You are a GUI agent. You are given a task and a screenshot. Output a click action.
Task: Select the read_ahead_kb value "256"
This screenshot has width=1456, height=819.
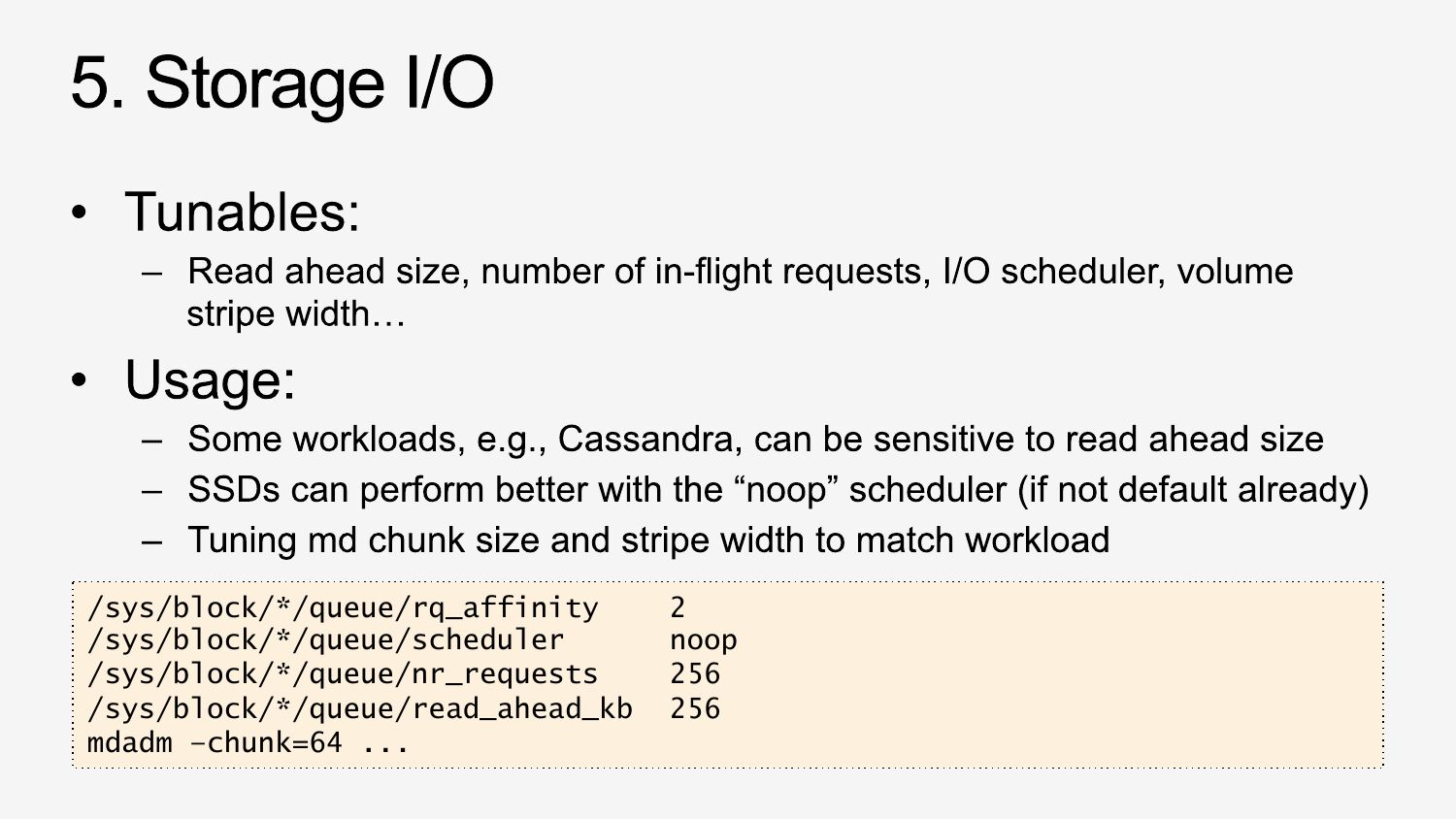[695, 708]
